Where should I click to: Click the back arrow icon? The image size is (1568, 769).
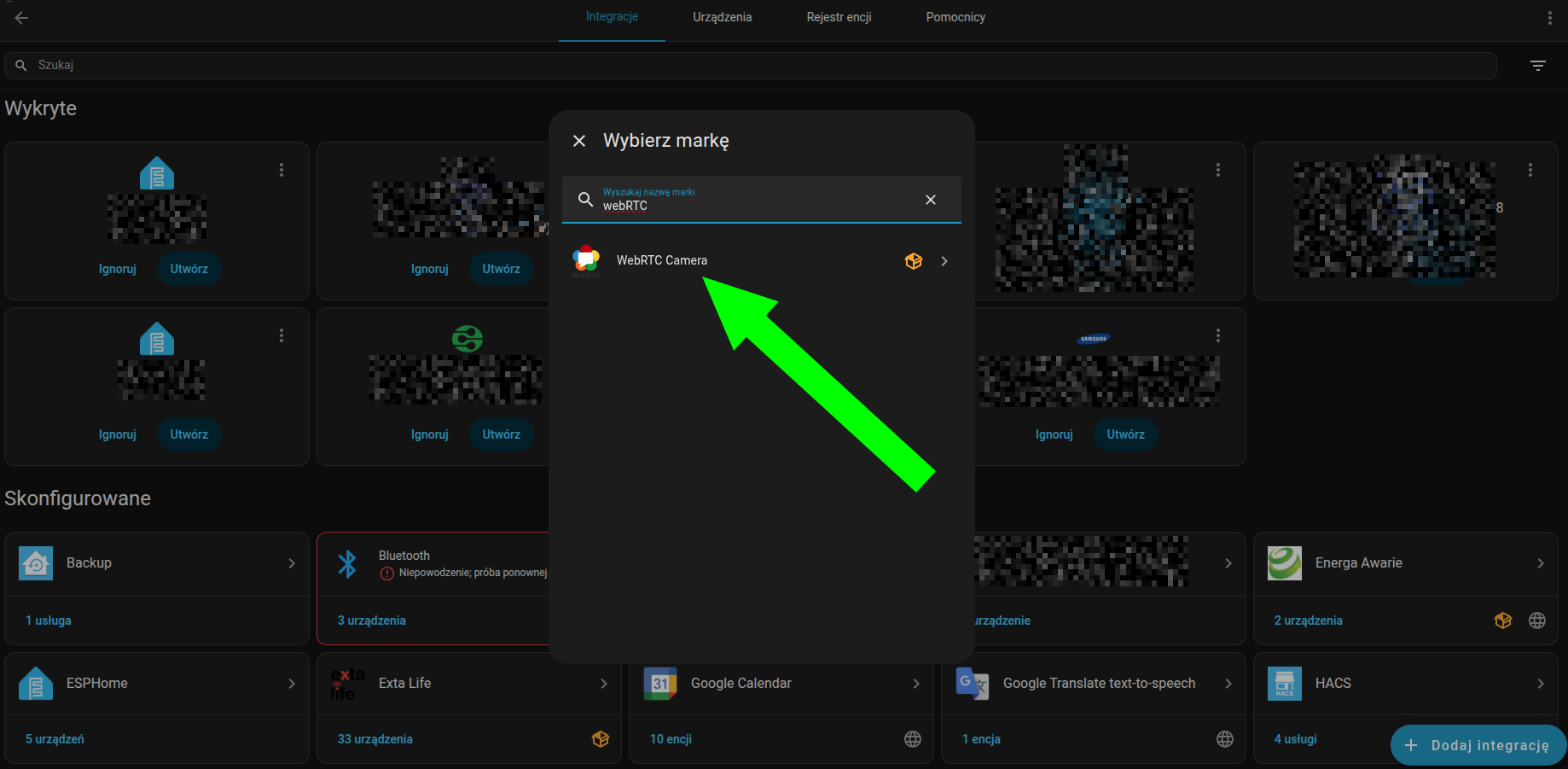[x=22, y=18]
